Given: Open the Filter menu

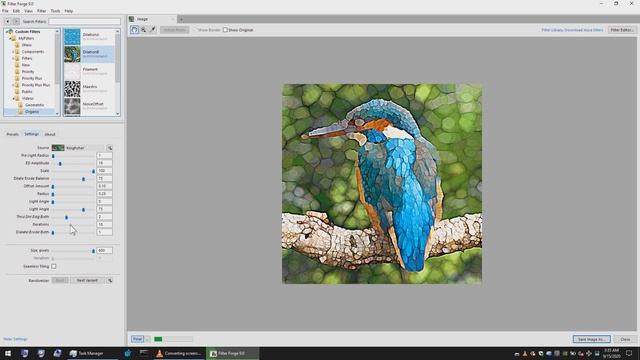Looking at the screenshot, I should tap(42, 11).
